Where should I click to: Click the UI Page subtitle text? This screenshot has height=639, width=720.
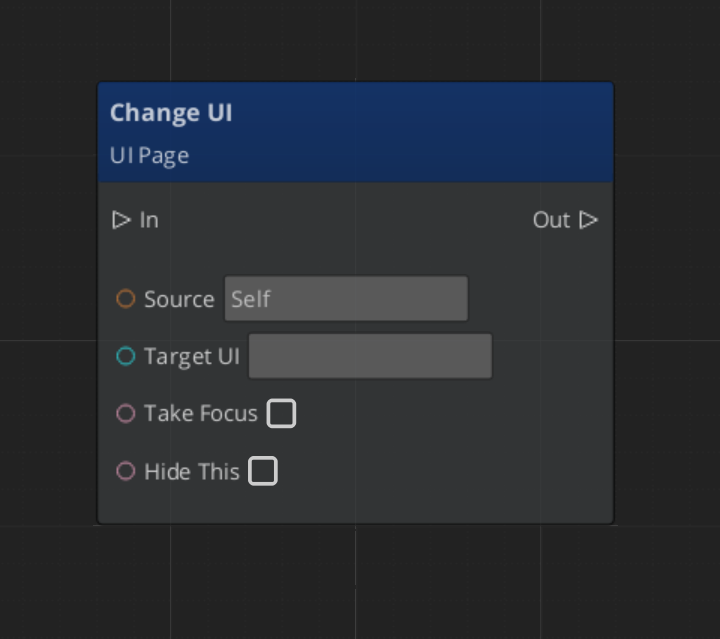pos(149,156)
